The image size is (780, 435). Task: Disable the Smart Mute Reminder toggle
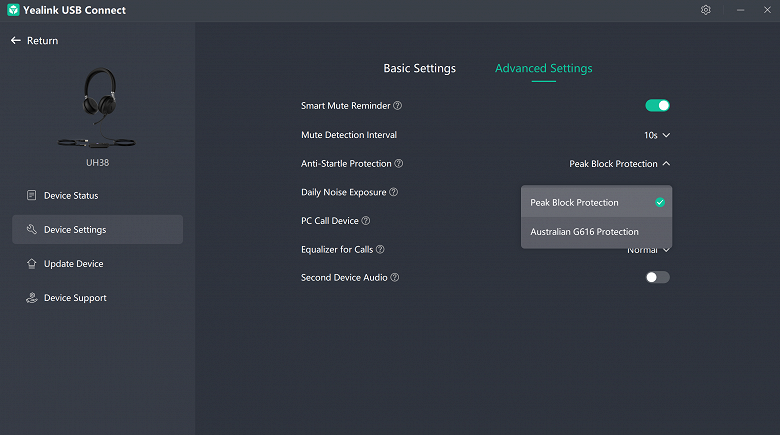(658, 106)
